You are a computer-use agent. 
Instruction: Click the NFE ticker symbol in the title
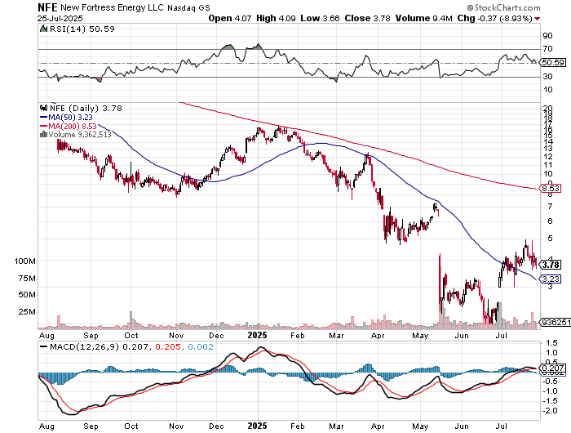pos(47,7)
